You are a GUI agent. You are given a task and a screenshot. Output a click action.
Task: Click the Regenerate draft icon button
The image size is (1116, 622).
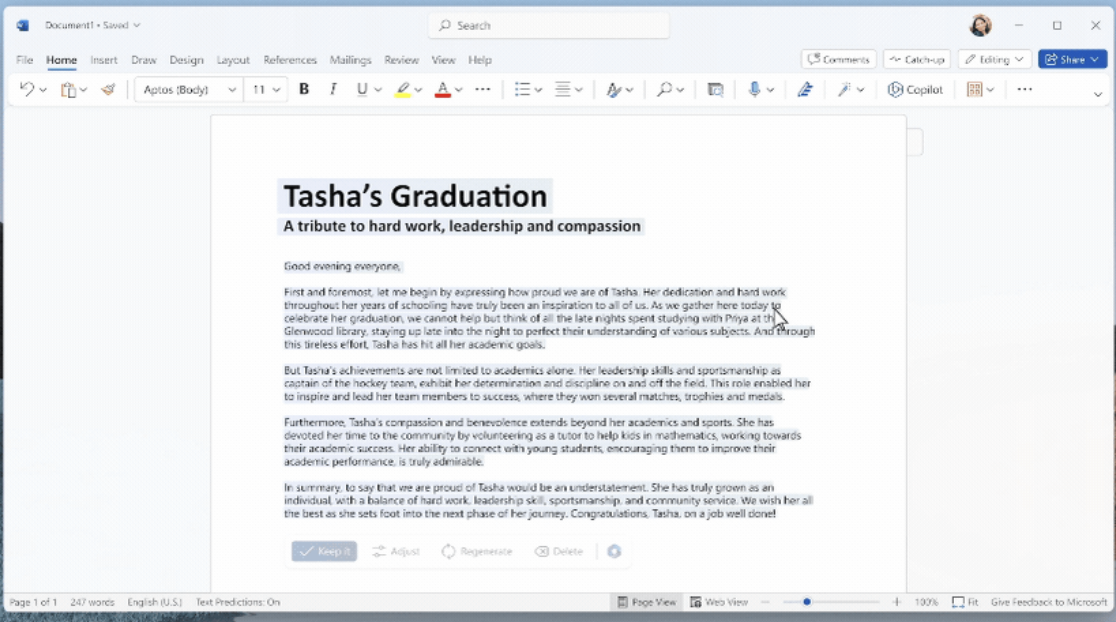(x=477, y=551)
